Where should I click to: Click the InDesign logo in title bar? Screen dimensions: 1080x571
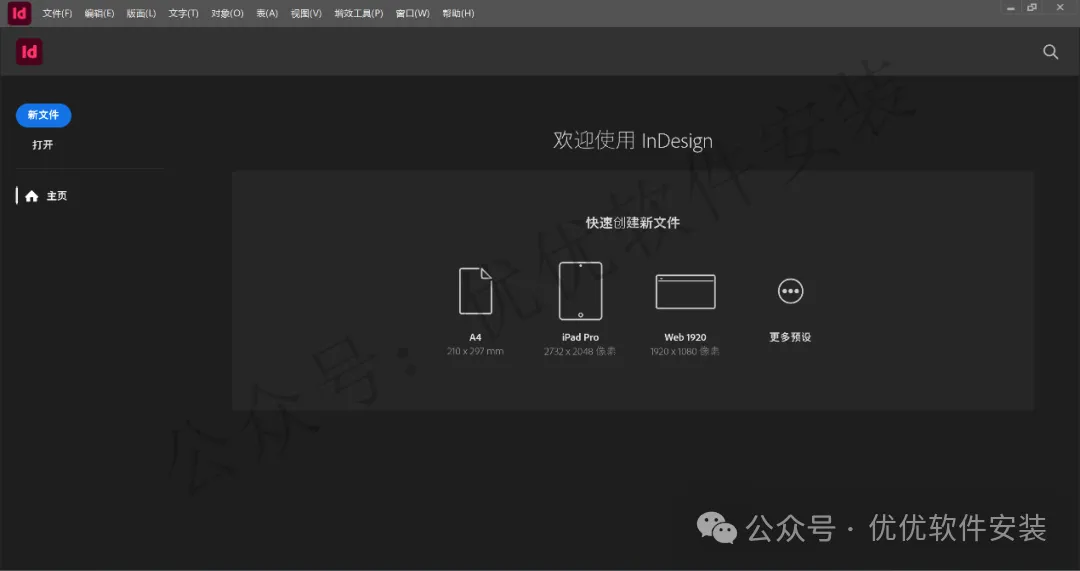pos(19,13)
